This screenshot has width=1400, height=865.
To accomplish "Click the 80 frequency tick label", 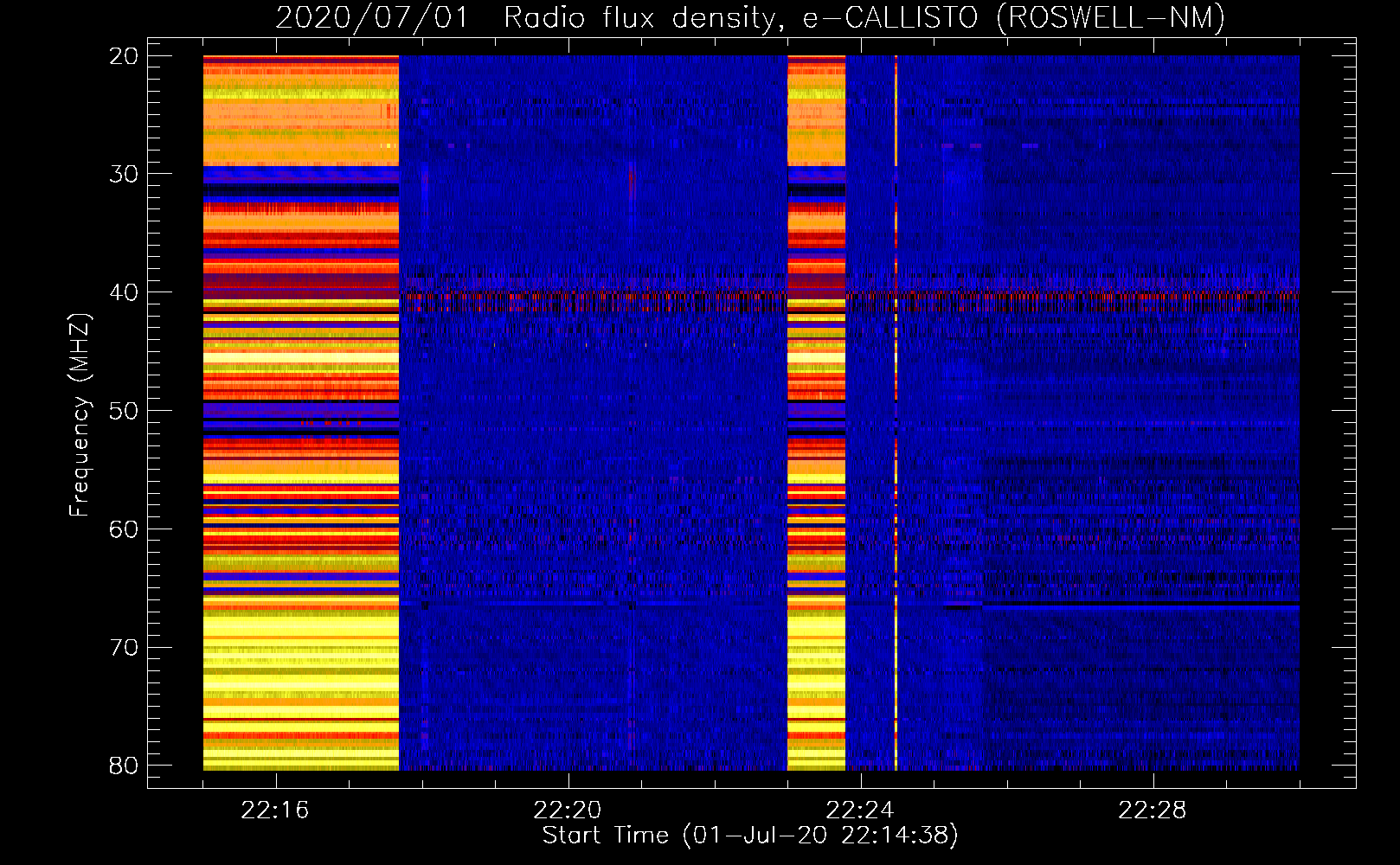I will pyautogui.click(x=124, y=766).
